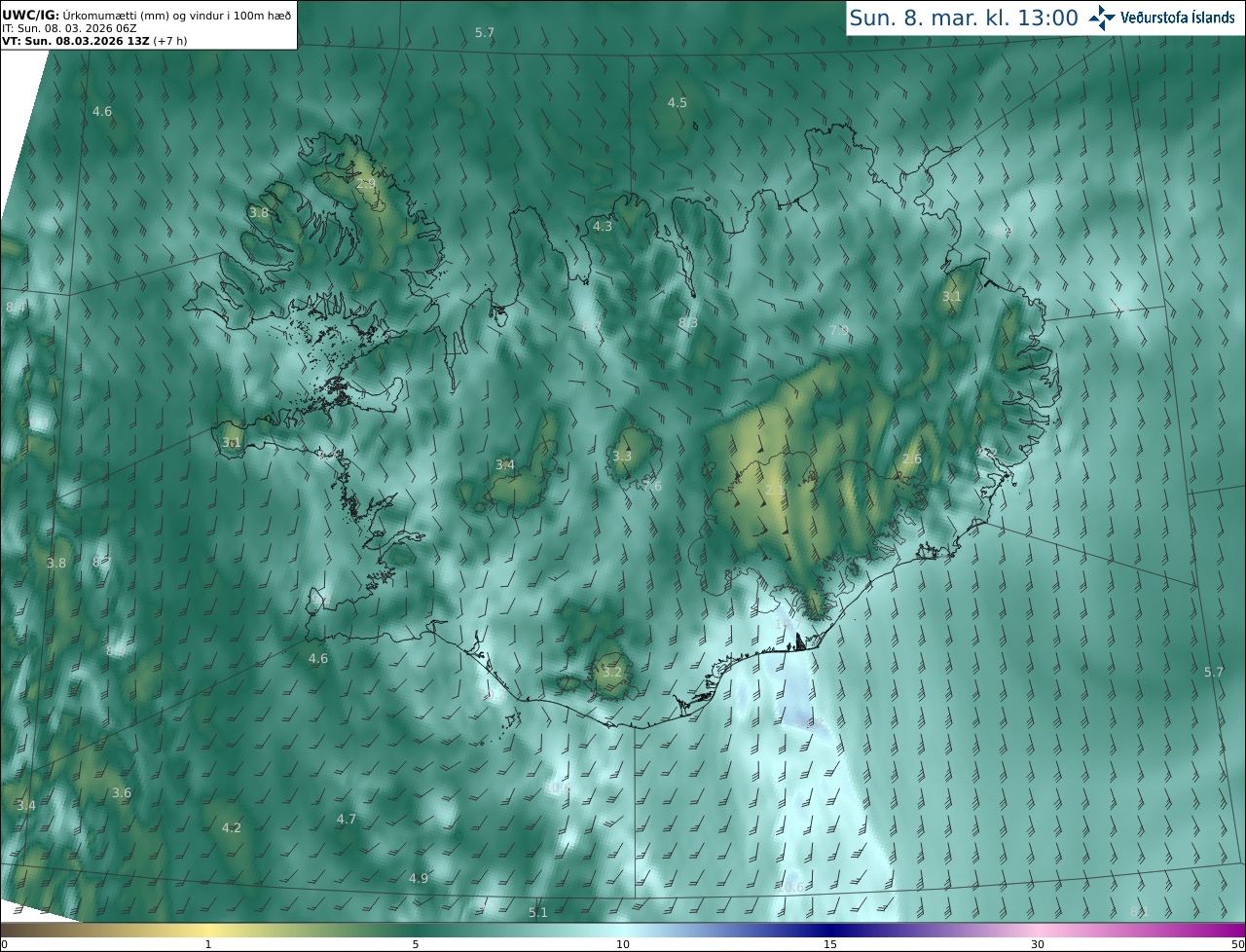Click the 4.2 value label on the map
Viewport: 1246px width, 952px height.
[x=232, y=827]
